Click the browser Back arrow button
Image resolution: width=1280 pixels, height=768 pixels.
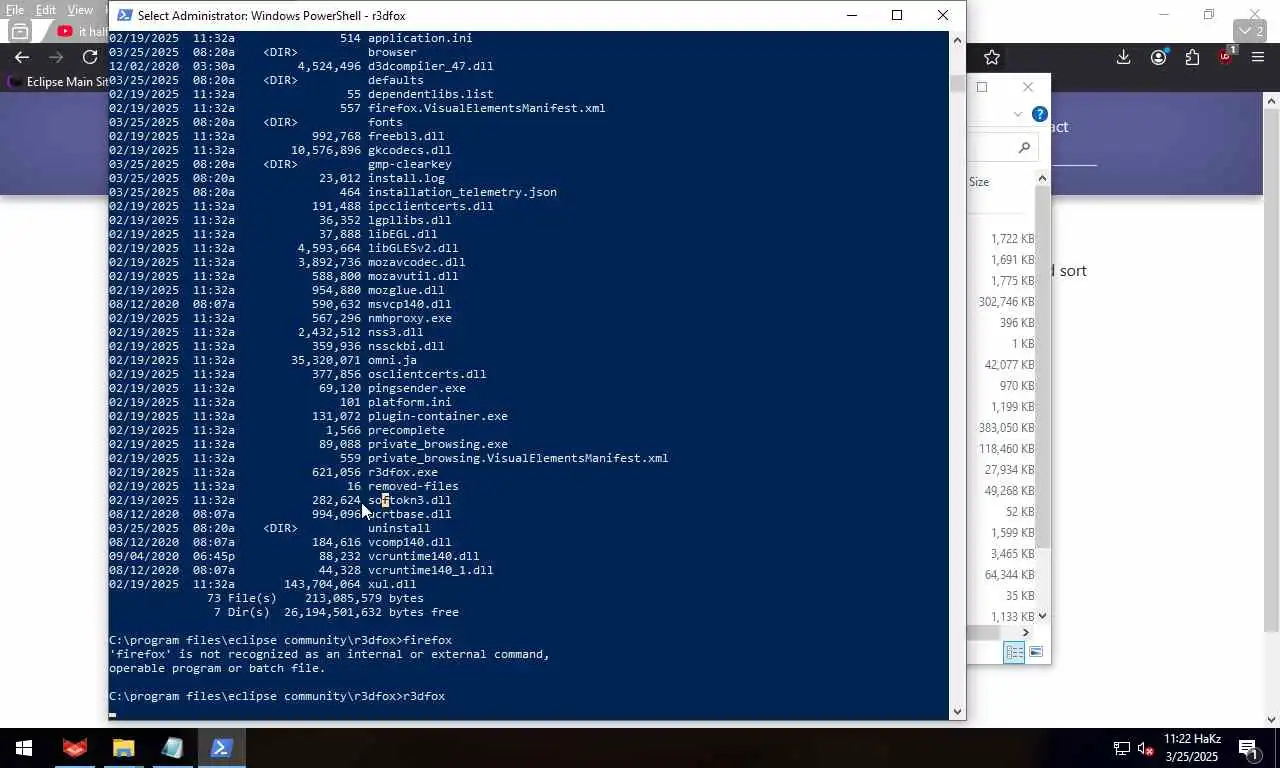click(21, 57)
